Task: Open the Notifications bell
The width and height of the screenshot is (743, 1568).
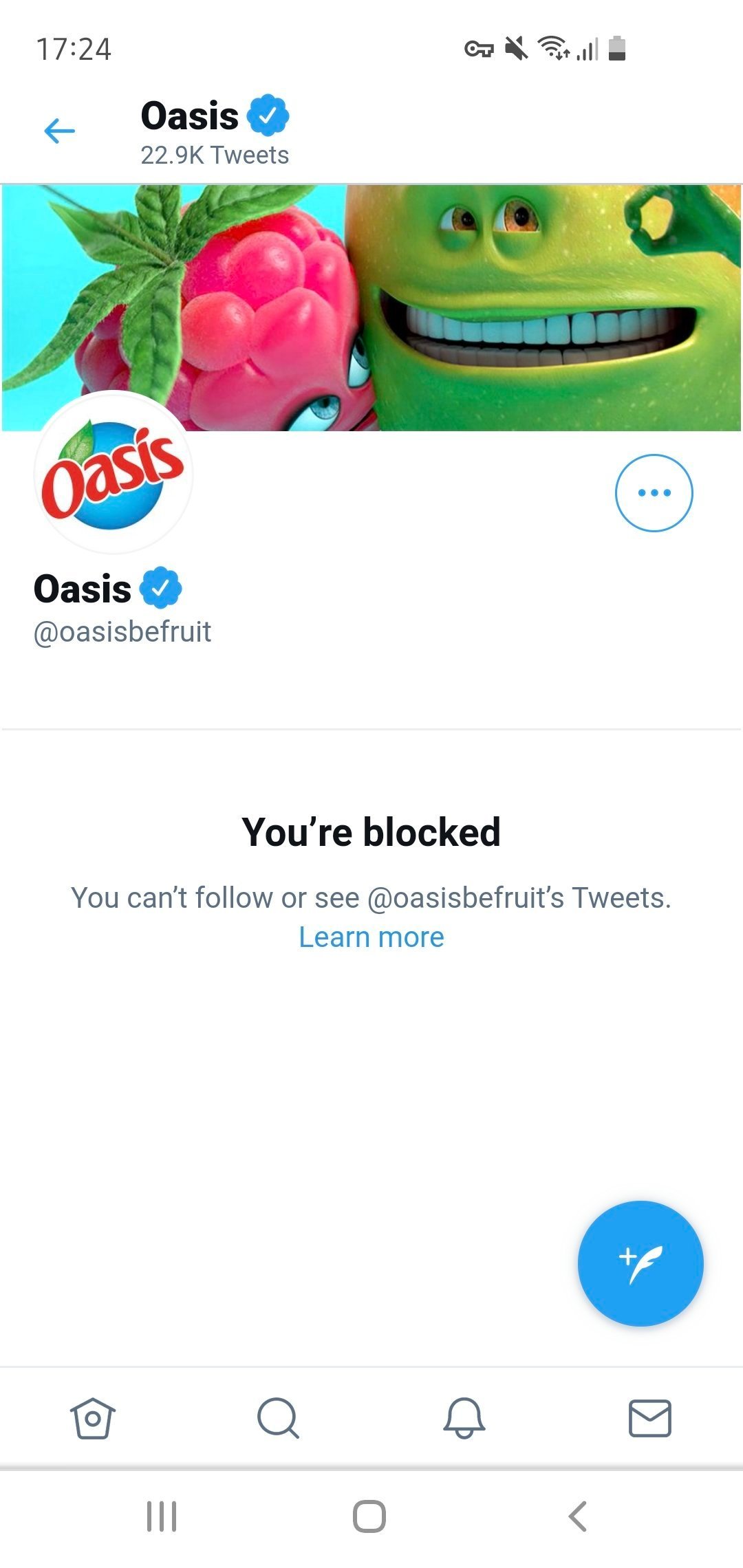Action: [464, 1418]
